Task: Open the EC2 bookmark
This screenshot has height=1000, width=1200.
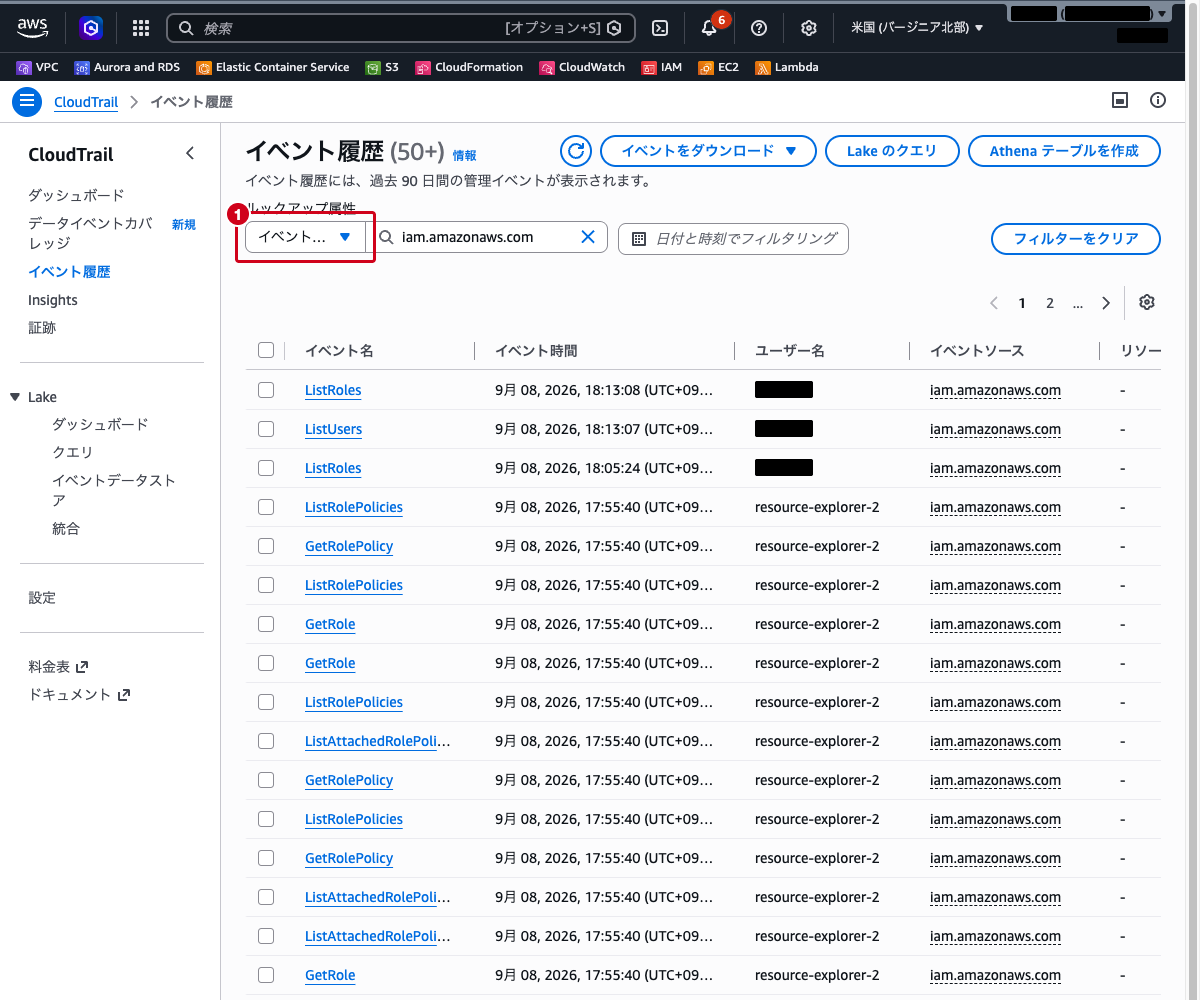Action: pyautogui.click(x=719, y=67)
